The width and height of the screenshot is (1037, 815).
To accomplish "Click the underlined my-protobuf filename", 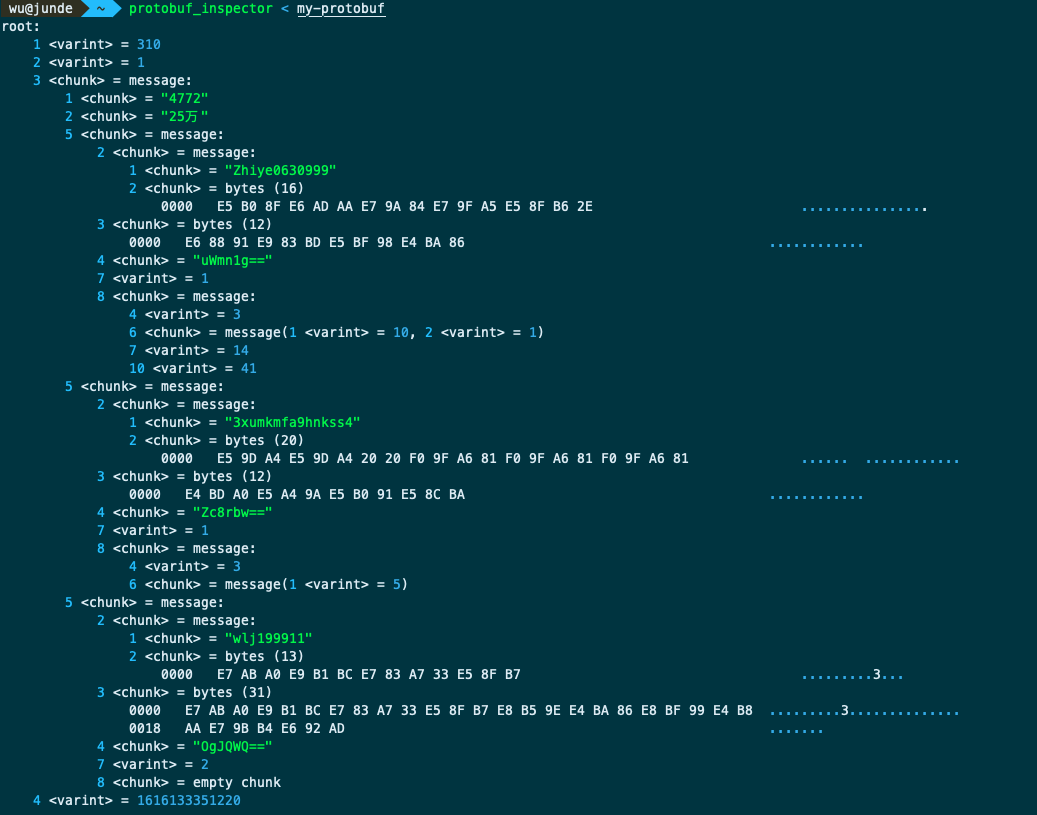I will pyautogui.click(x=341, y=9).
